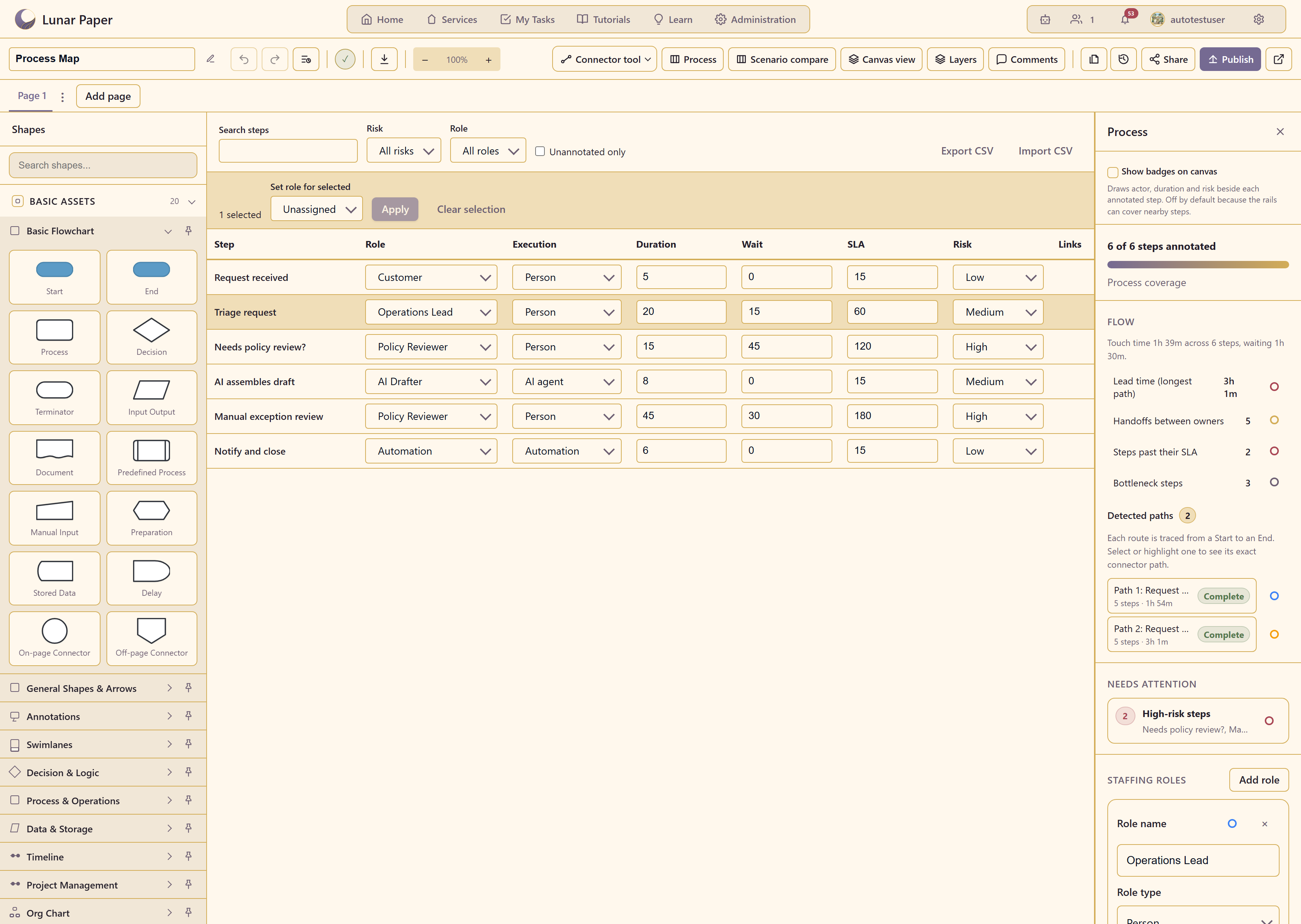Toggle highlight for Path 1 route

pos(1274,596)
